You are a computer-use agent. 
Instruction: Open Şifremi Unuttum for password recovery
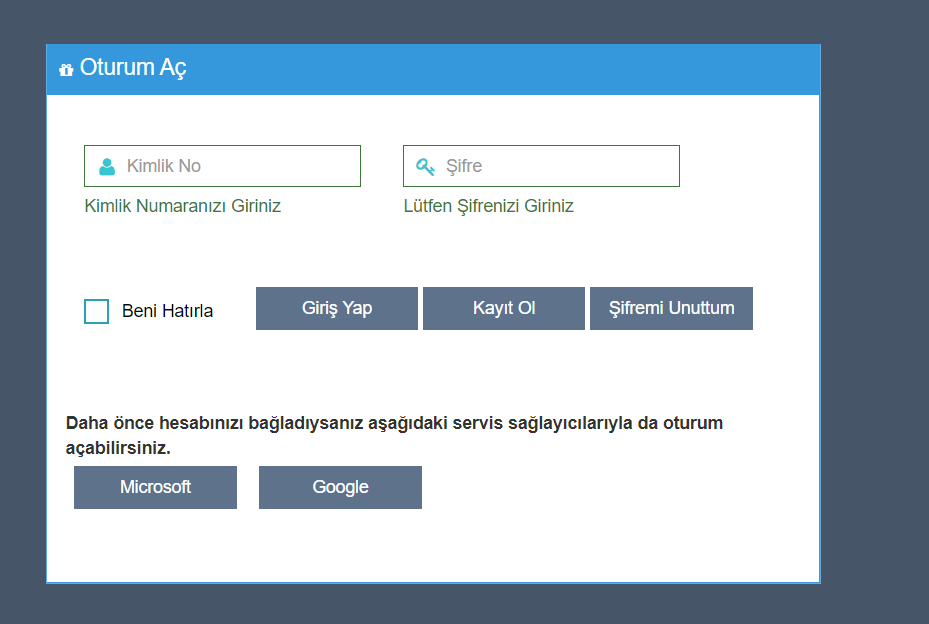[x=671, y=308]
